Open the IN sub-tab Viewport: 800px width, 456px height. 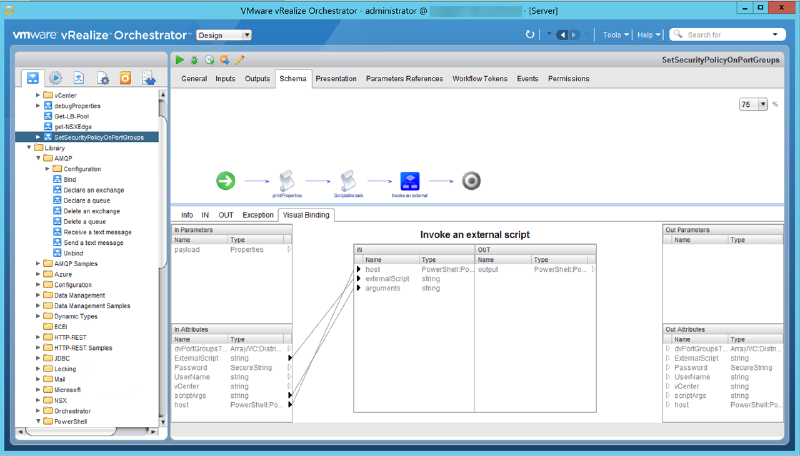pyautogui.click(x=205, y=215)
